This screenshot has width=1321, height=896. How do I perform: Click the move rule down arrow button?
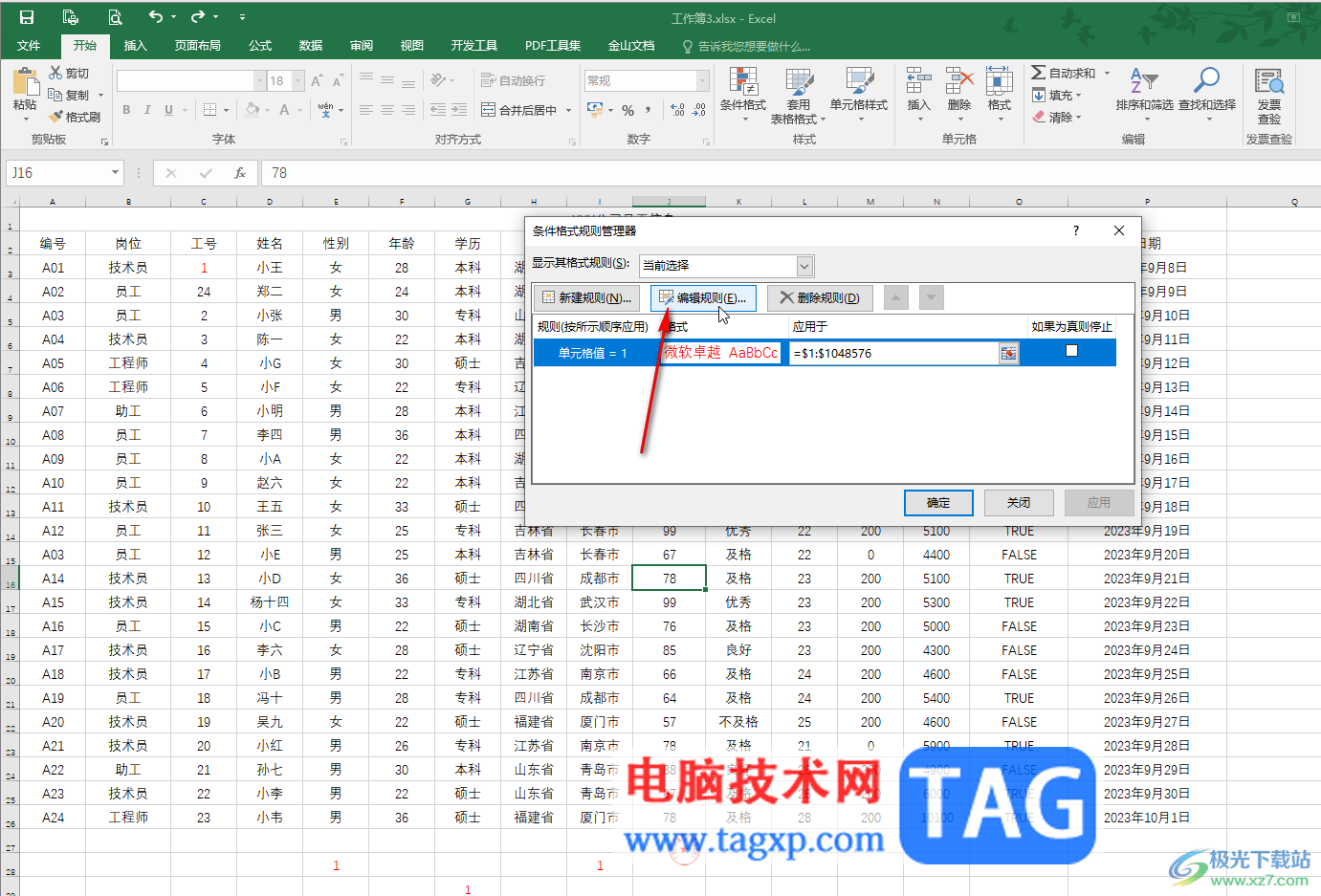click(932, 298)
